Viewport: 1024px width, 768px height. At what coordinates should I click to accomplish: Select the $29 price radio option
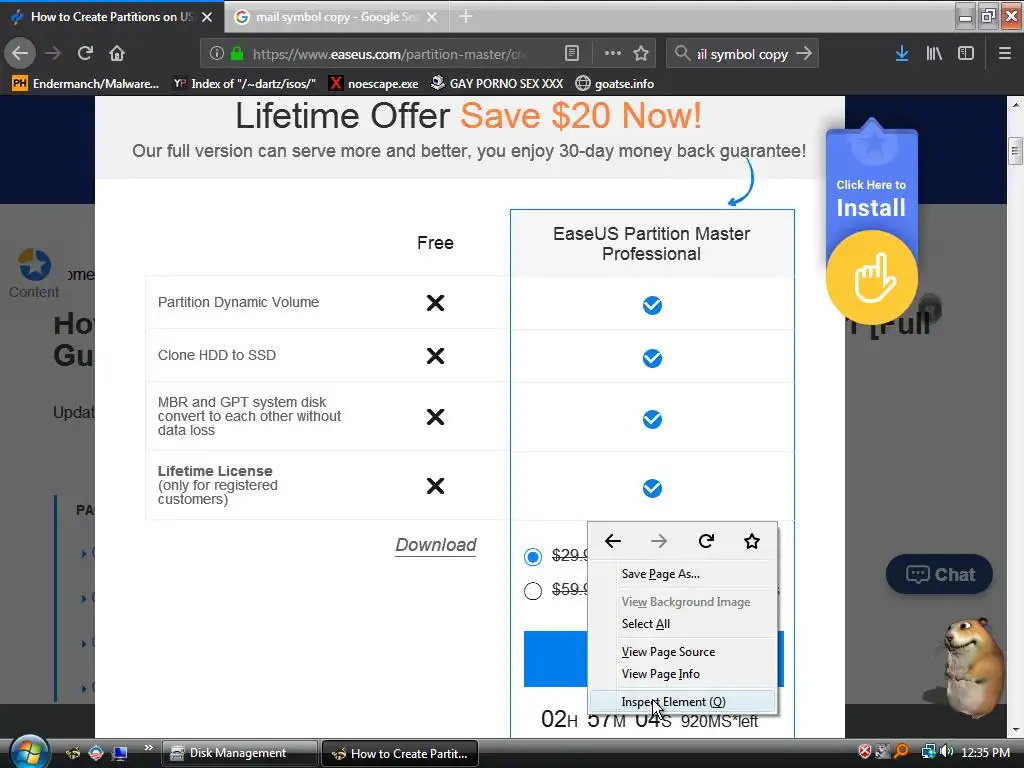click(x=533, y=556)
